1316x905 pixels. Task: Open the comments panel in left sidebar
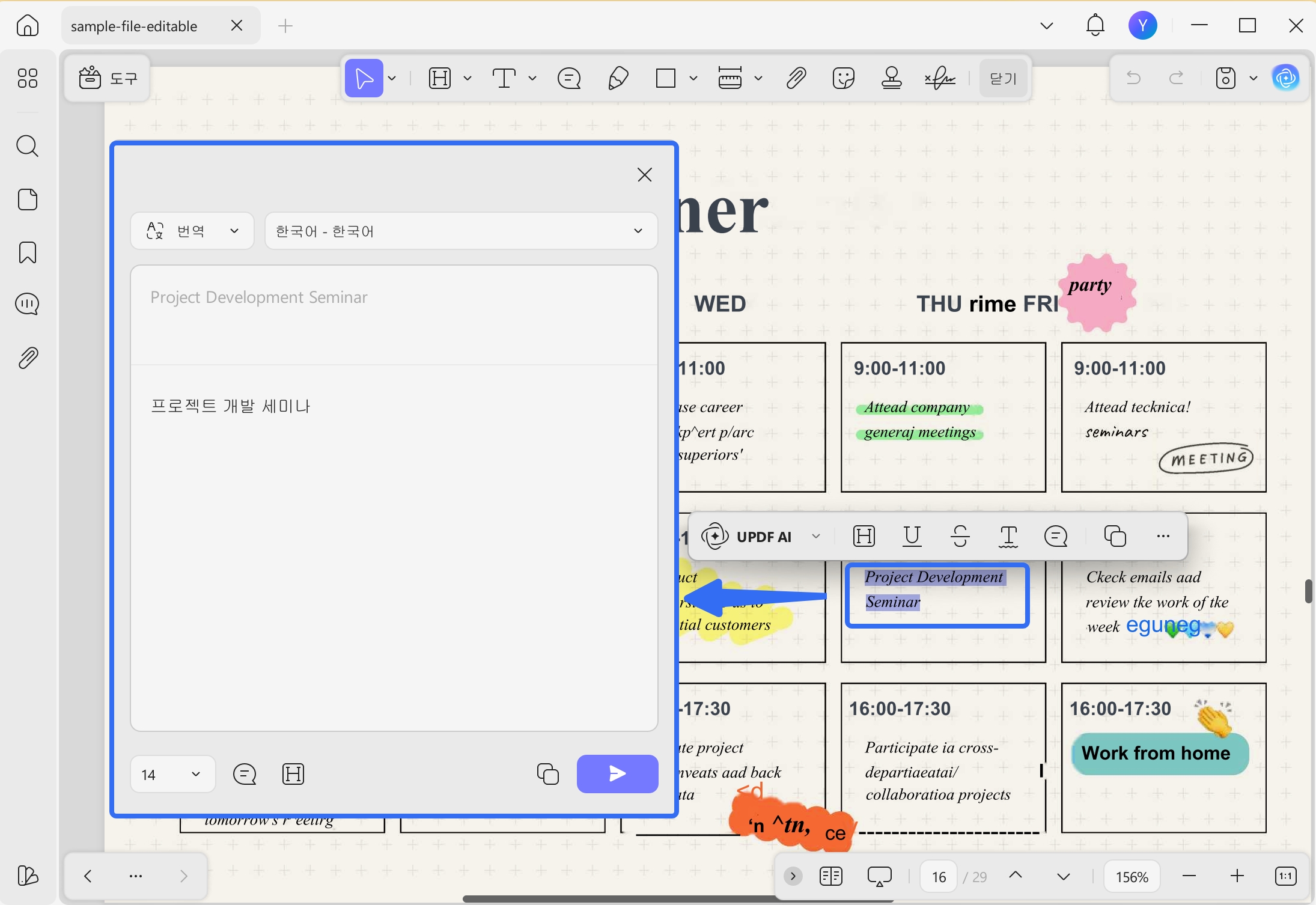28,305
